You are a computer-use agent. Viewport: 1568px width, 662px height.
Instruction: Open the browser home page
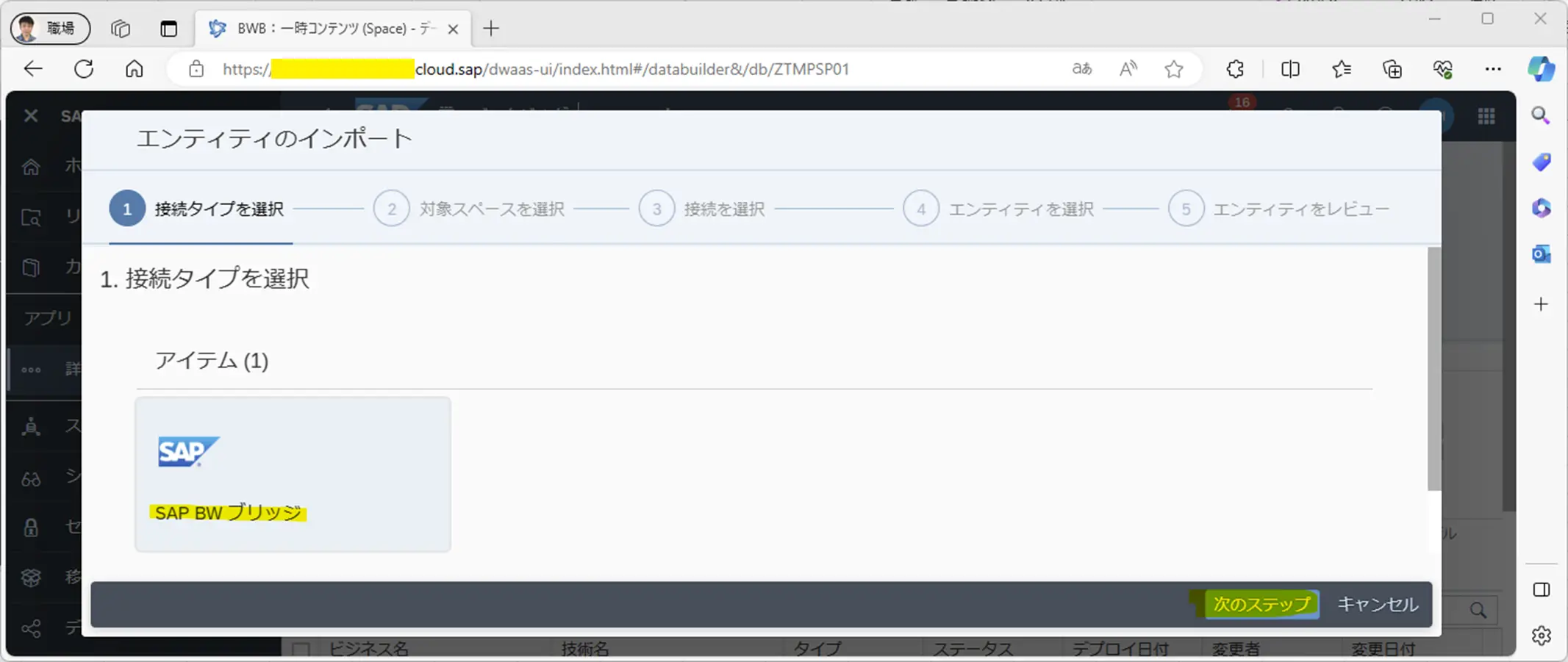pyautogui.click(x=134, y=69)
